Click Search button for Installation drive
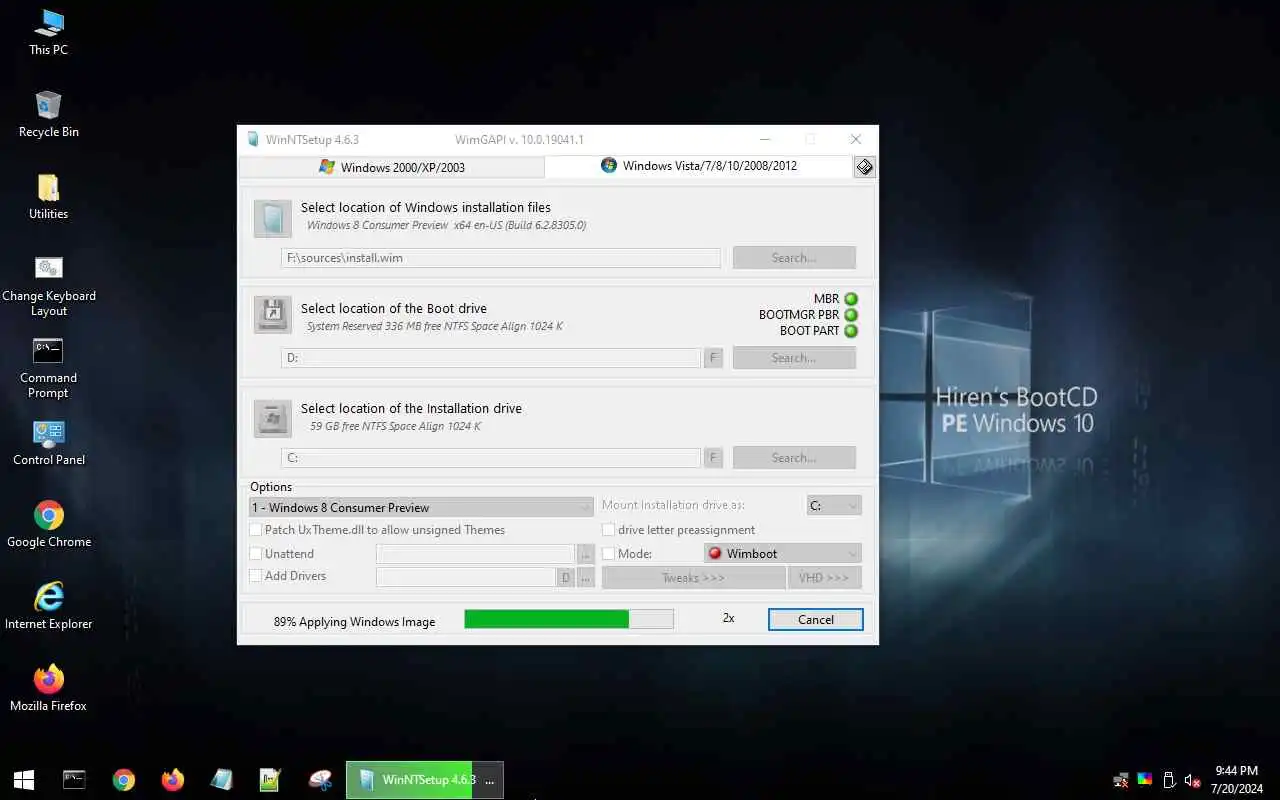The height and width of the screenshot is (800, 1280). (x=794, y=458)
